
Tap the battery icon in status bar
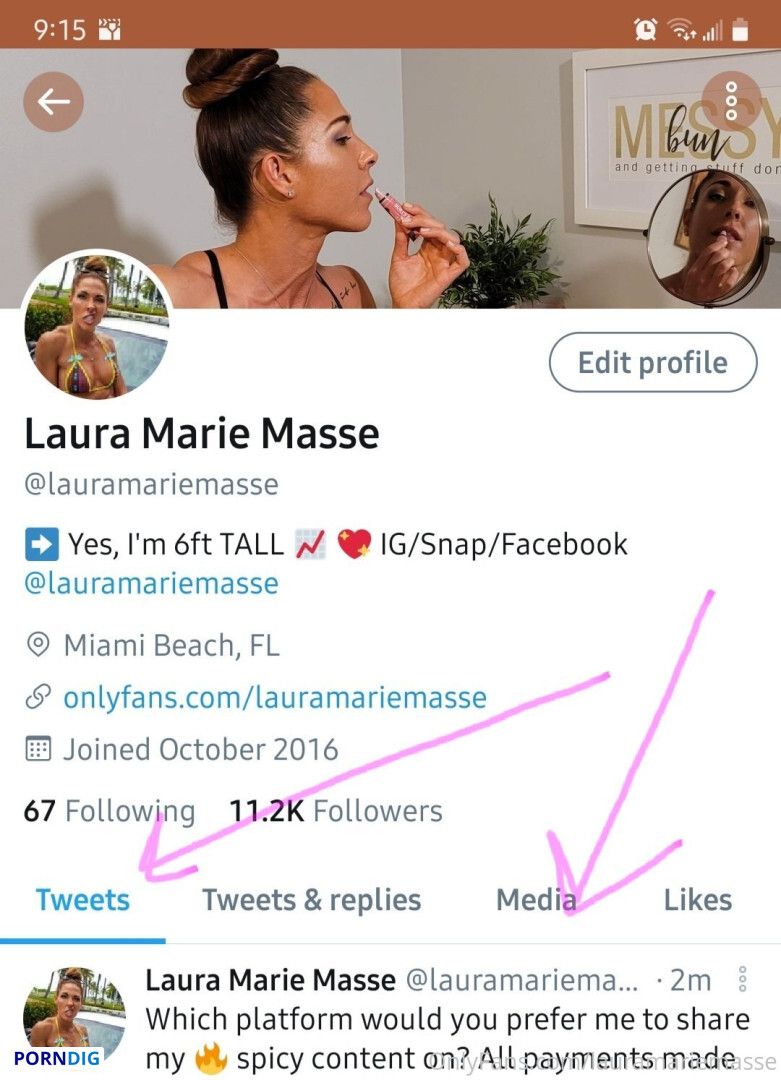(x=740, y=30)
